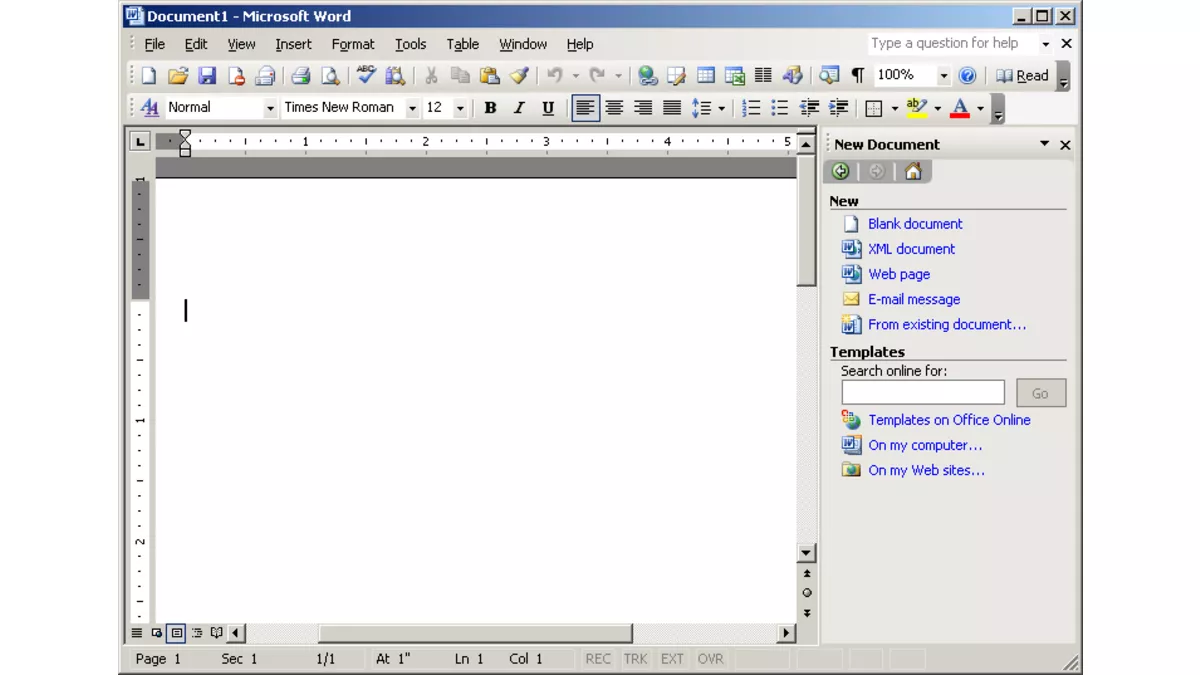Image resolution: width=1200 pixels, height=675 pixels.
Task: Click inside the Search online for field
Action: [922, 391]
